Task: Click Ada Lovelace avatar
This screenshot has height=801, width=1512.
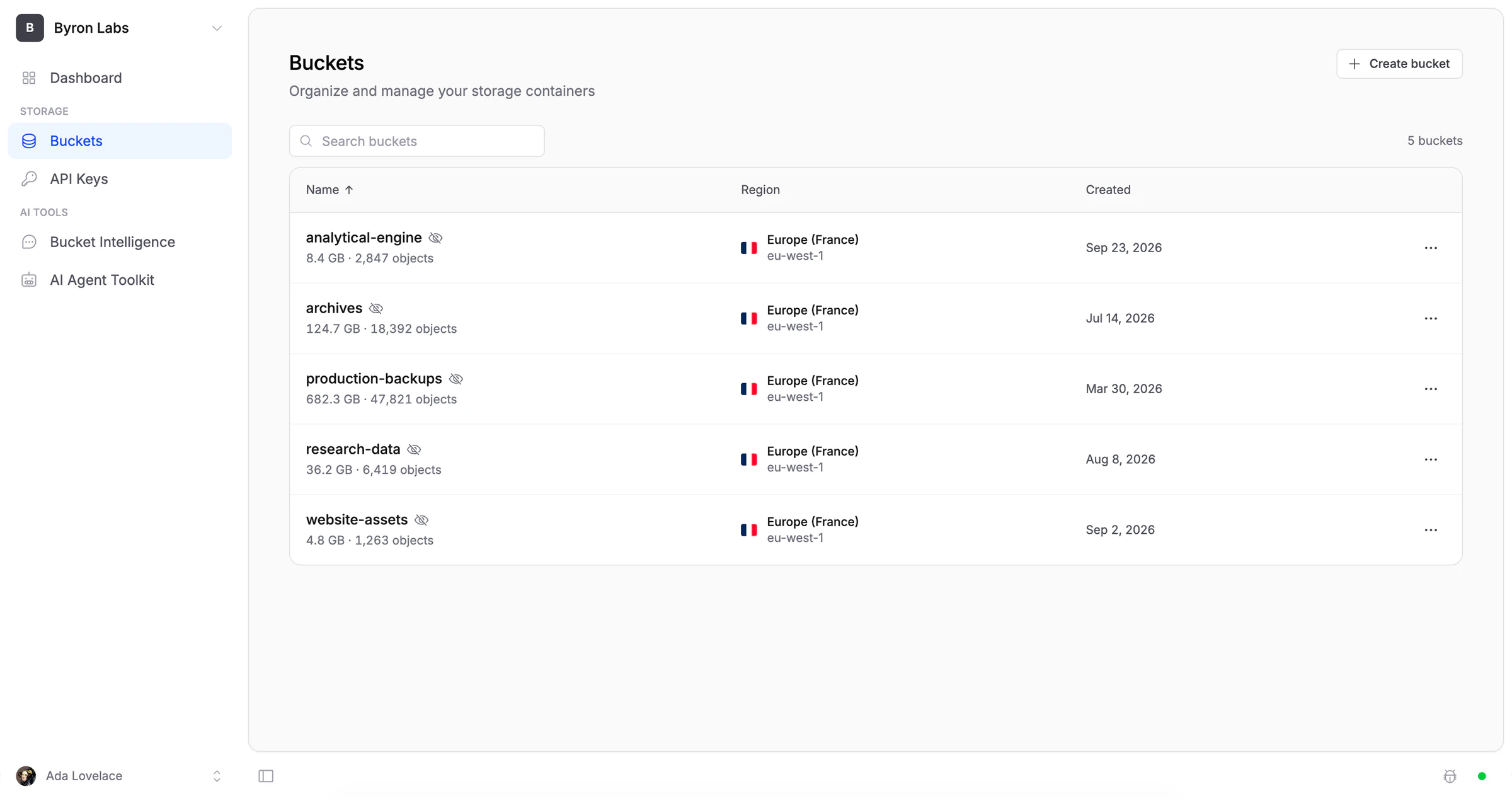Action: click(x=26, y=776)
